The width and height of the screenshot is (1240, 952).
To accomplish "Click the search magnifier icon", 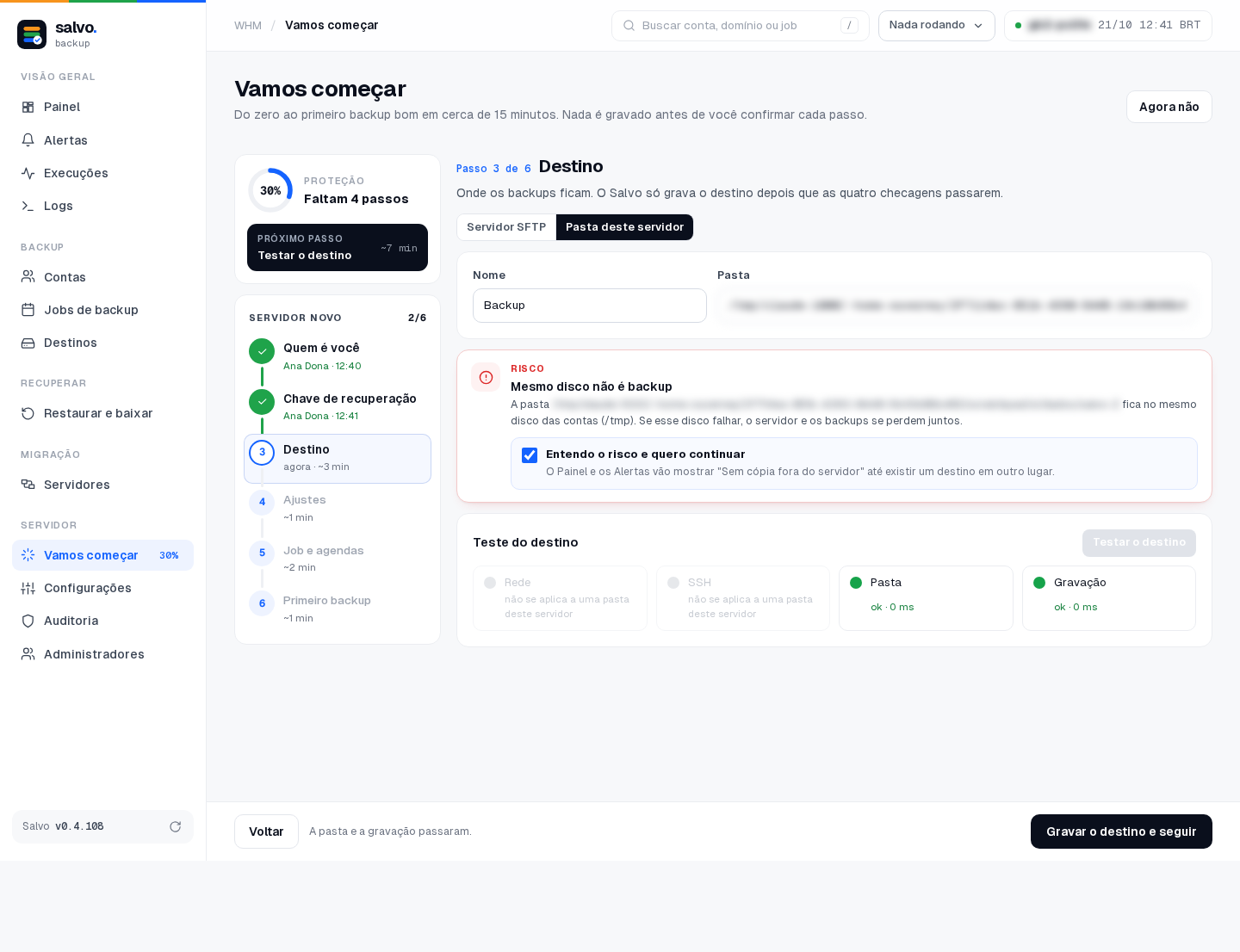I will [x=629, y=26].
